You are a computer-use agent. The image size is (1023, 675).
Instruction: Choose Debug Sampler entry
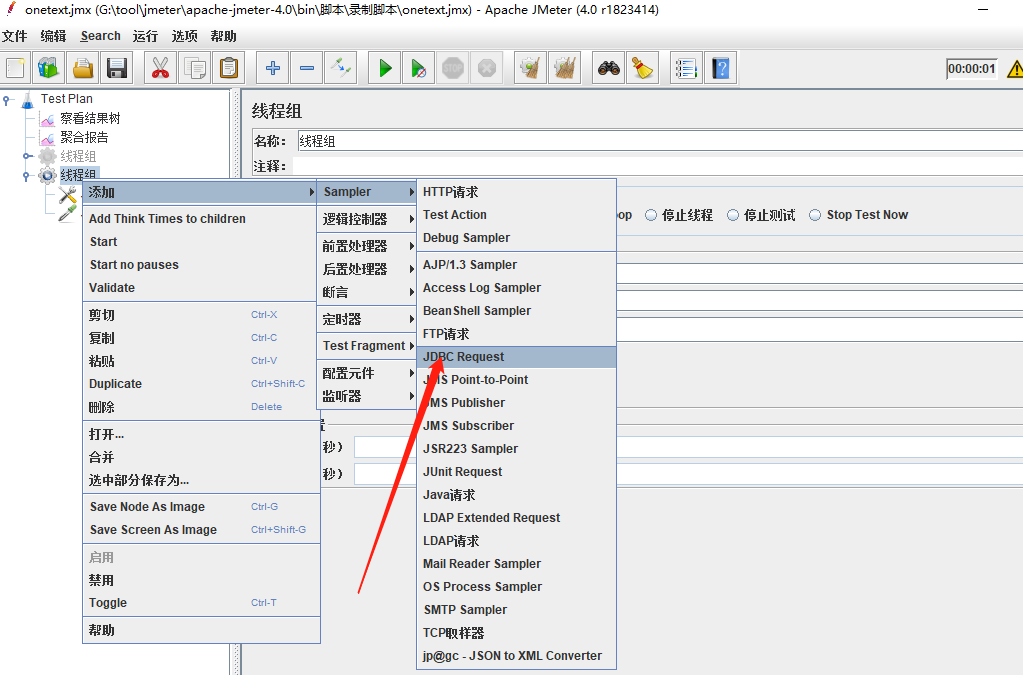point(517,238)
